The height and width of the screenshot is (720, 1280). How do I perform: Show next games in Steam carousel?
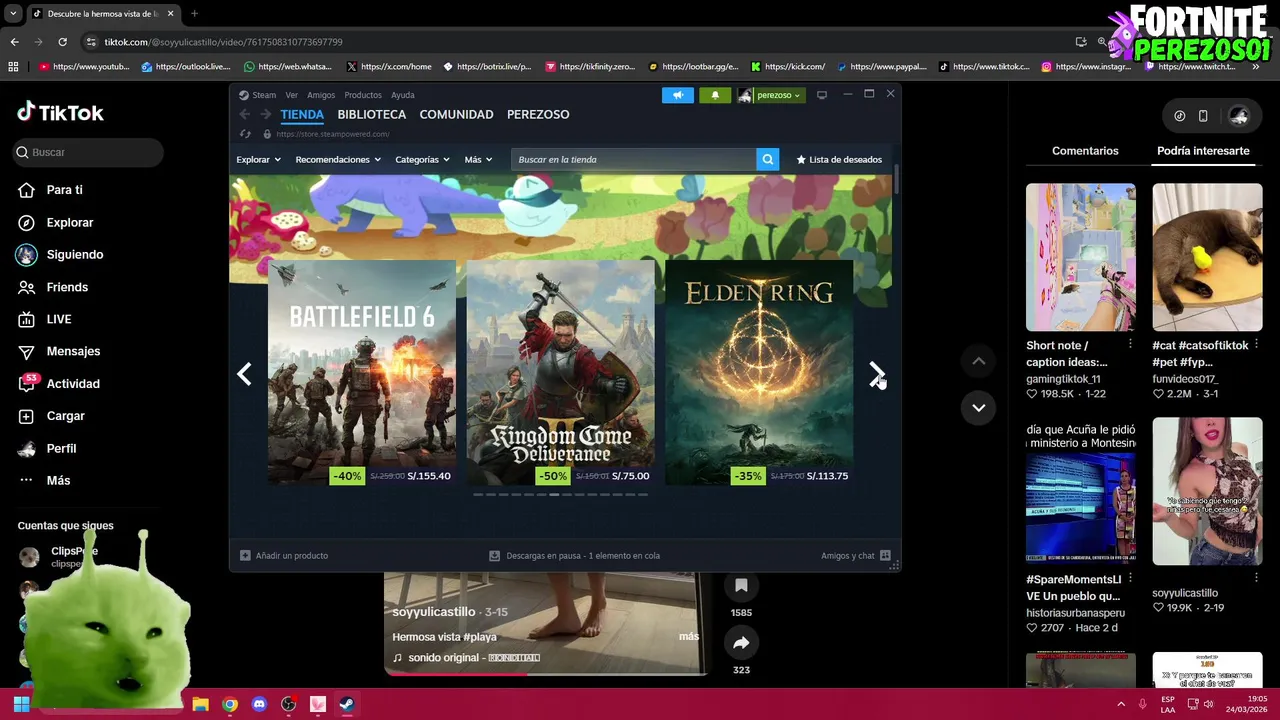(x=876, y=373)
